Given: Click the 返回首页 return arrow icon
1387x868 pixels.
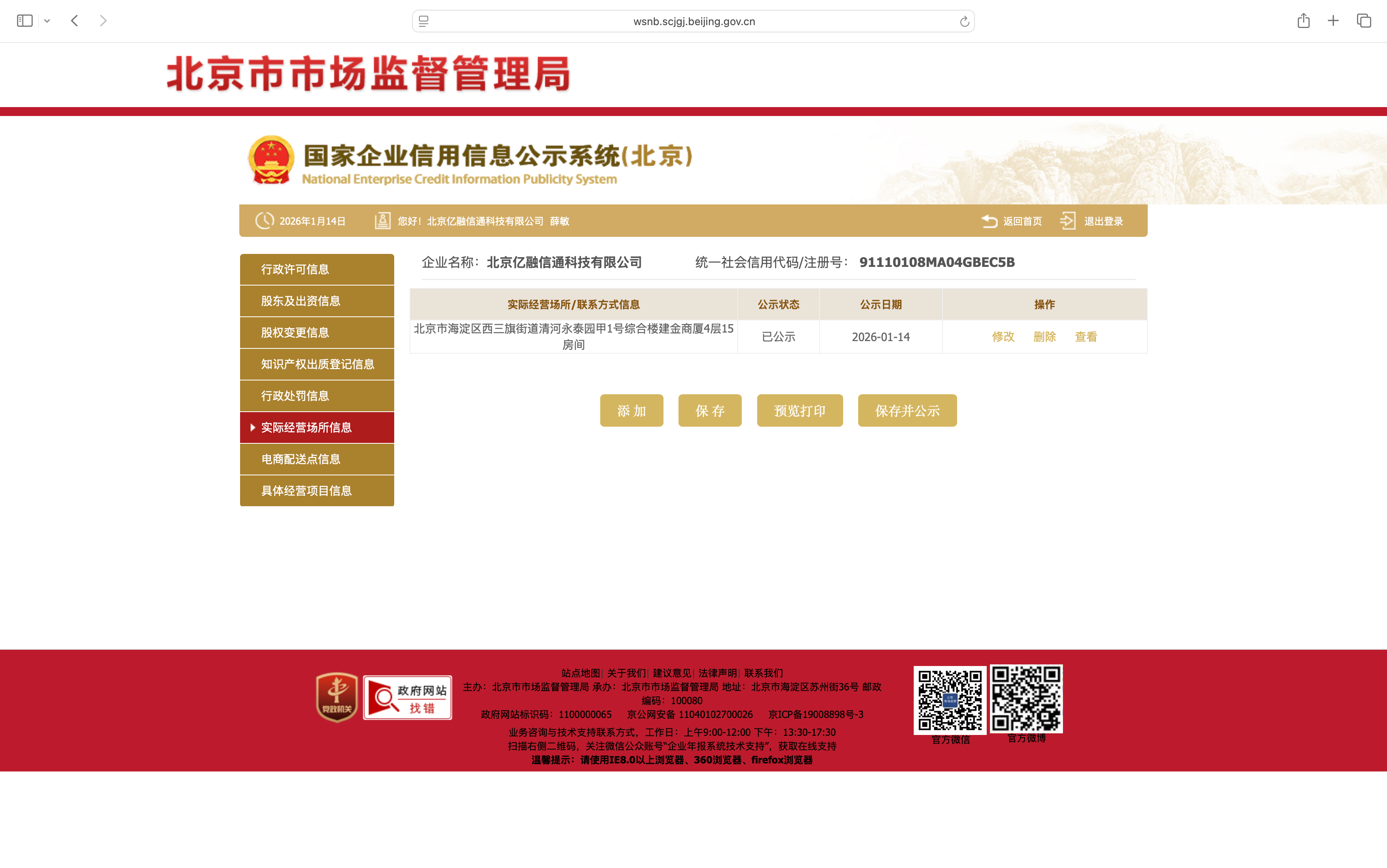Looking at the screenshot, I should tap(989, 221).
